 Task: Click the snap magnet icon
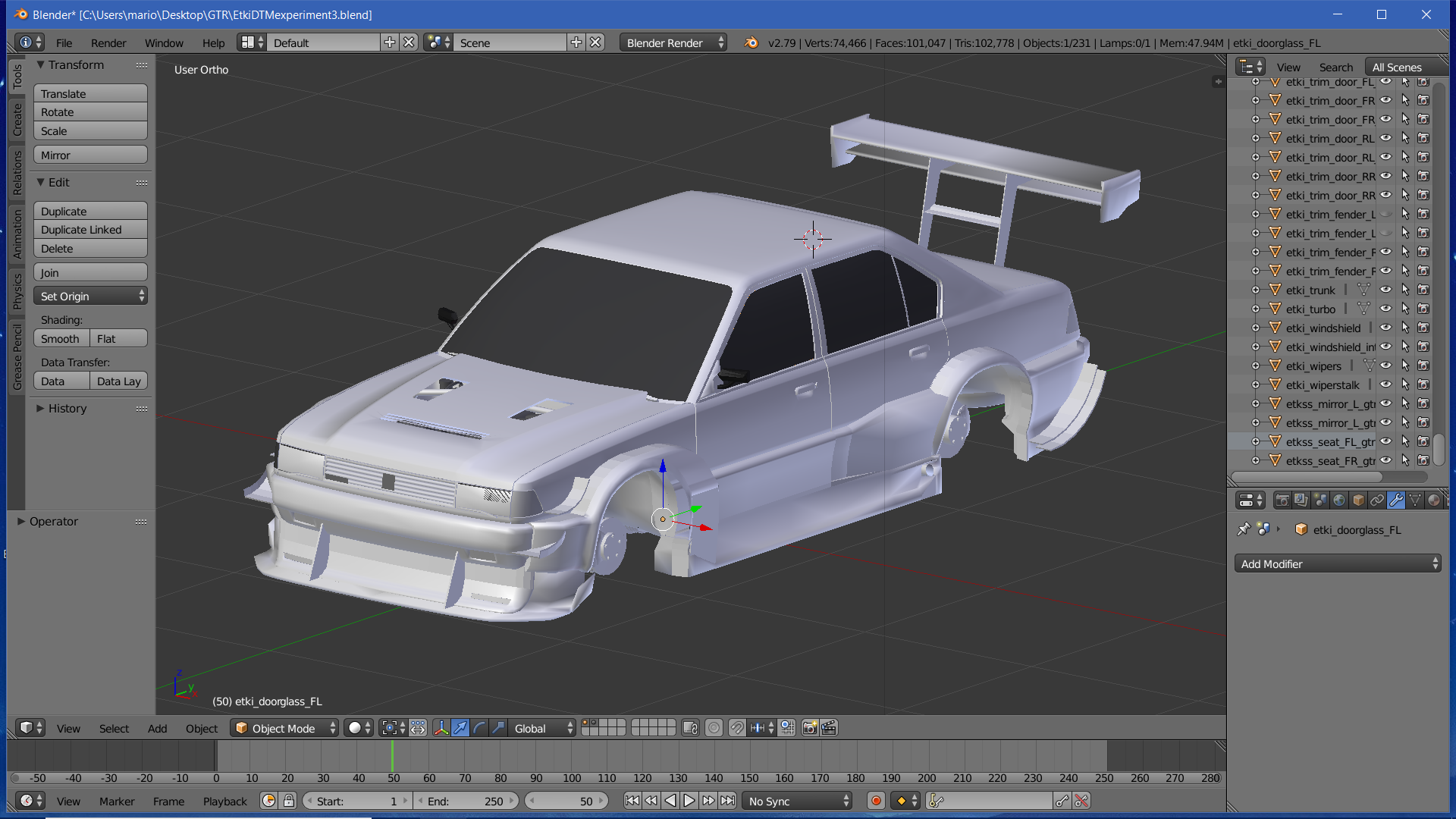pyautogui.click(x=737, y=728)
